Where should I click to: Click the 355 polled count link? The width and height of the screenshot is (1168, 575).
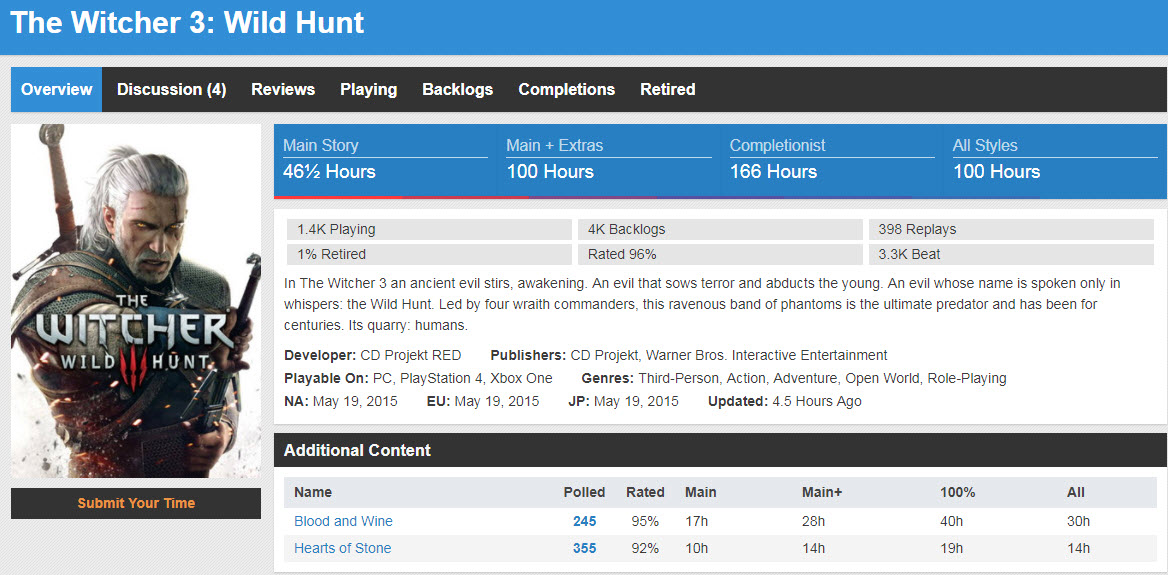(x=585, y=548)
